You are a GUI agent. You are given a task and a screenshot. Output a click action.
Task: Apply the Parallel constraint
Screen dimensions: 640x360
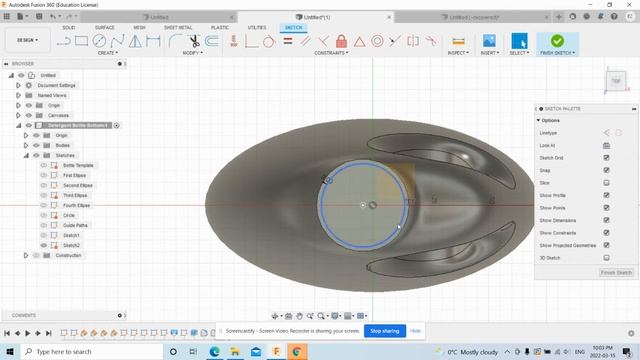[305, 41]
